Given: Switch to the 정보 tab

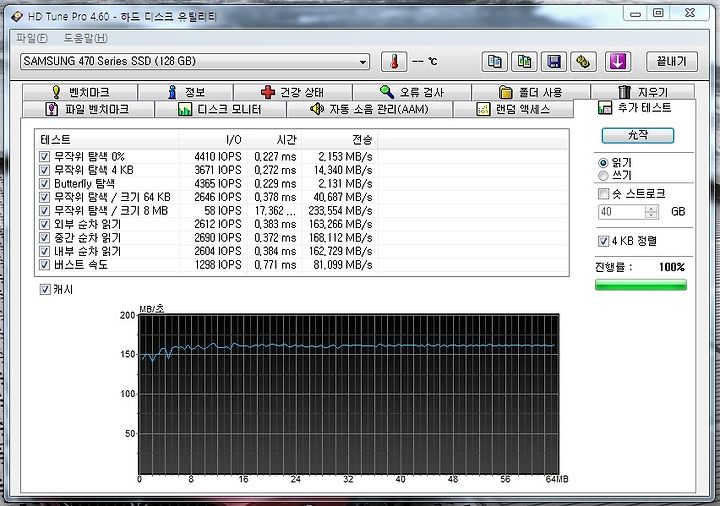Looking at the screenshot, I should coord(186,92).
